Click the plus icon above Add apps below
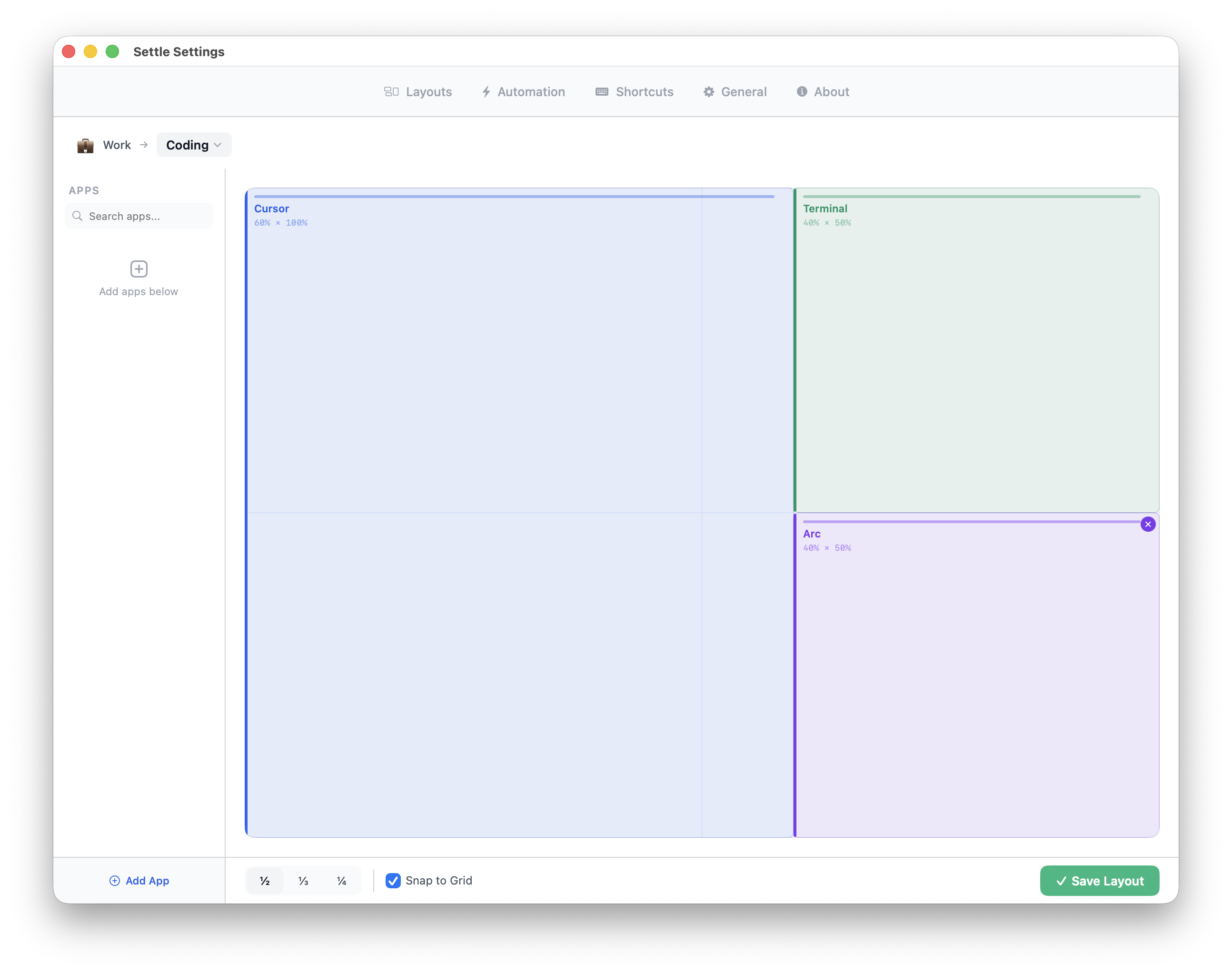1232x974 pixels. [139, 268]
